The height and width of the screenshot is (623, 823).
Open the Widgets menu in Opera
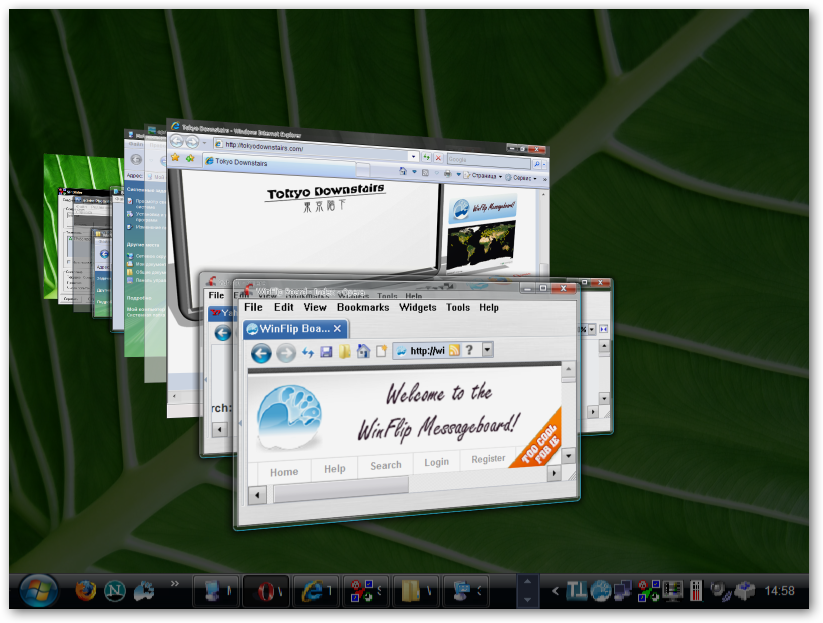pyautogui.click(x=418, y=308)
